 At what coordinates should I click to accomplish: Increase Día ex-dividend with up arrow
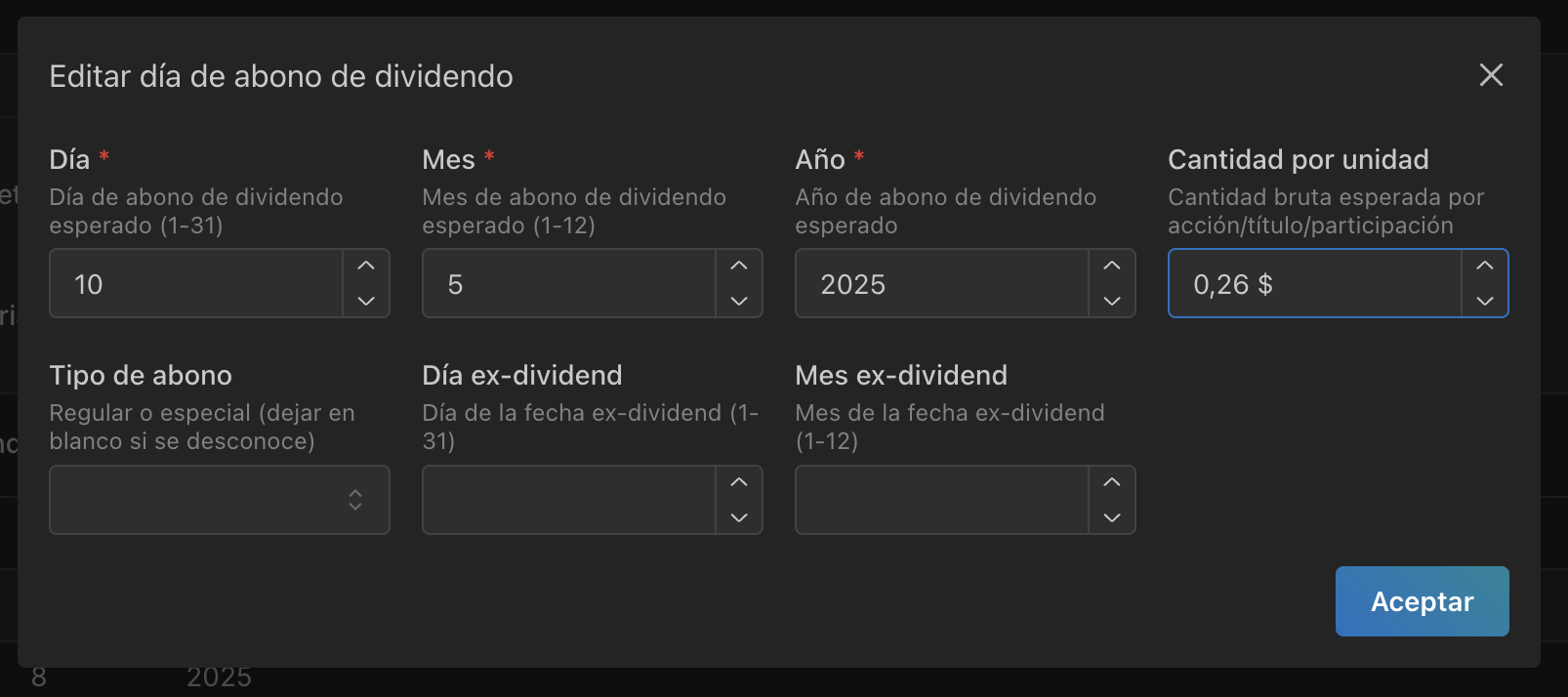tap(739, 482)
